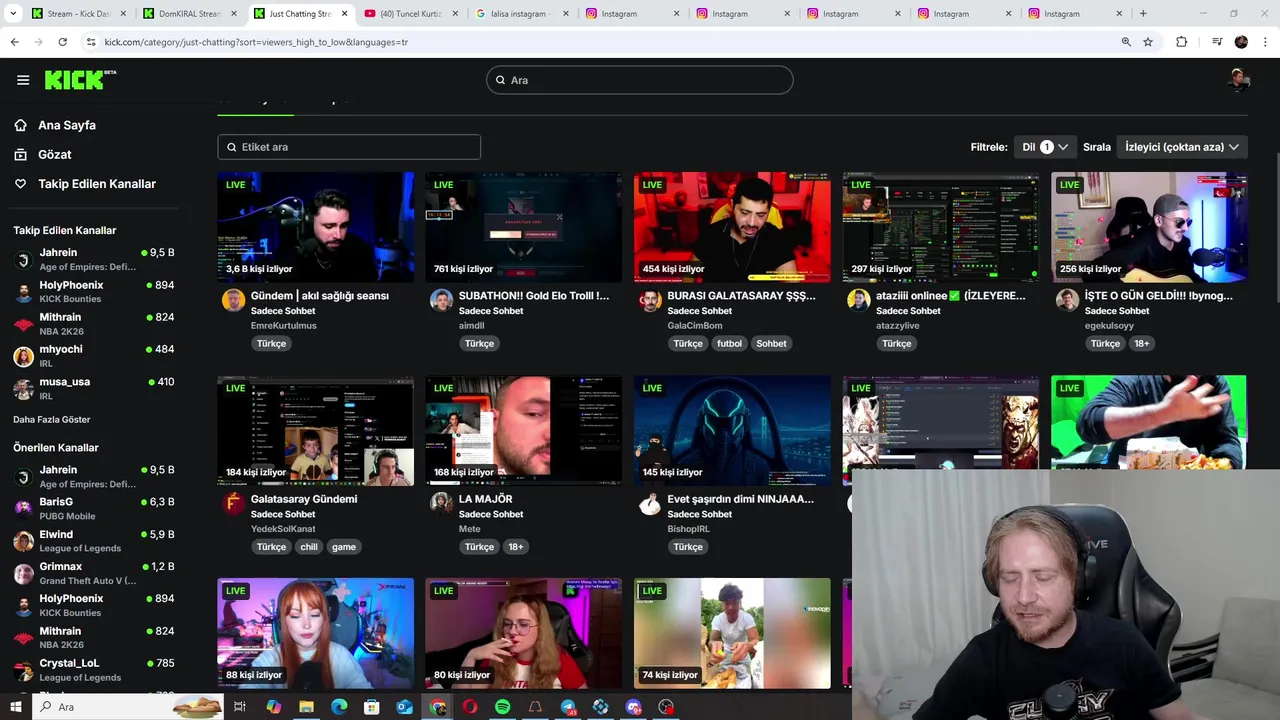
Task: Reload the page in Chrome
Action: coord(62,42)
